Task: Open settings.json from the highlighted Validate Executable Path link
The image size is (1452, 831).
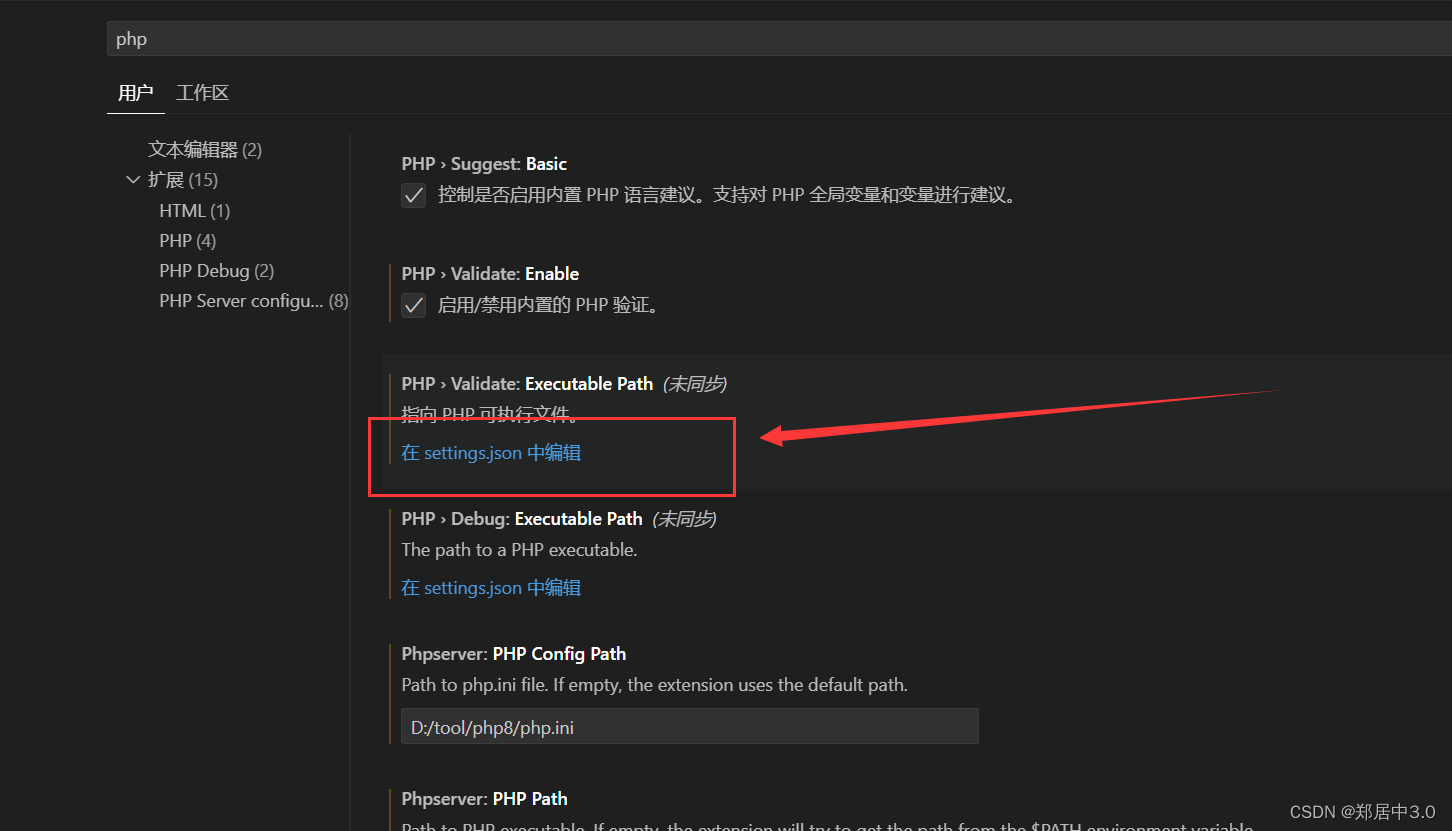Action: (490, 452)
